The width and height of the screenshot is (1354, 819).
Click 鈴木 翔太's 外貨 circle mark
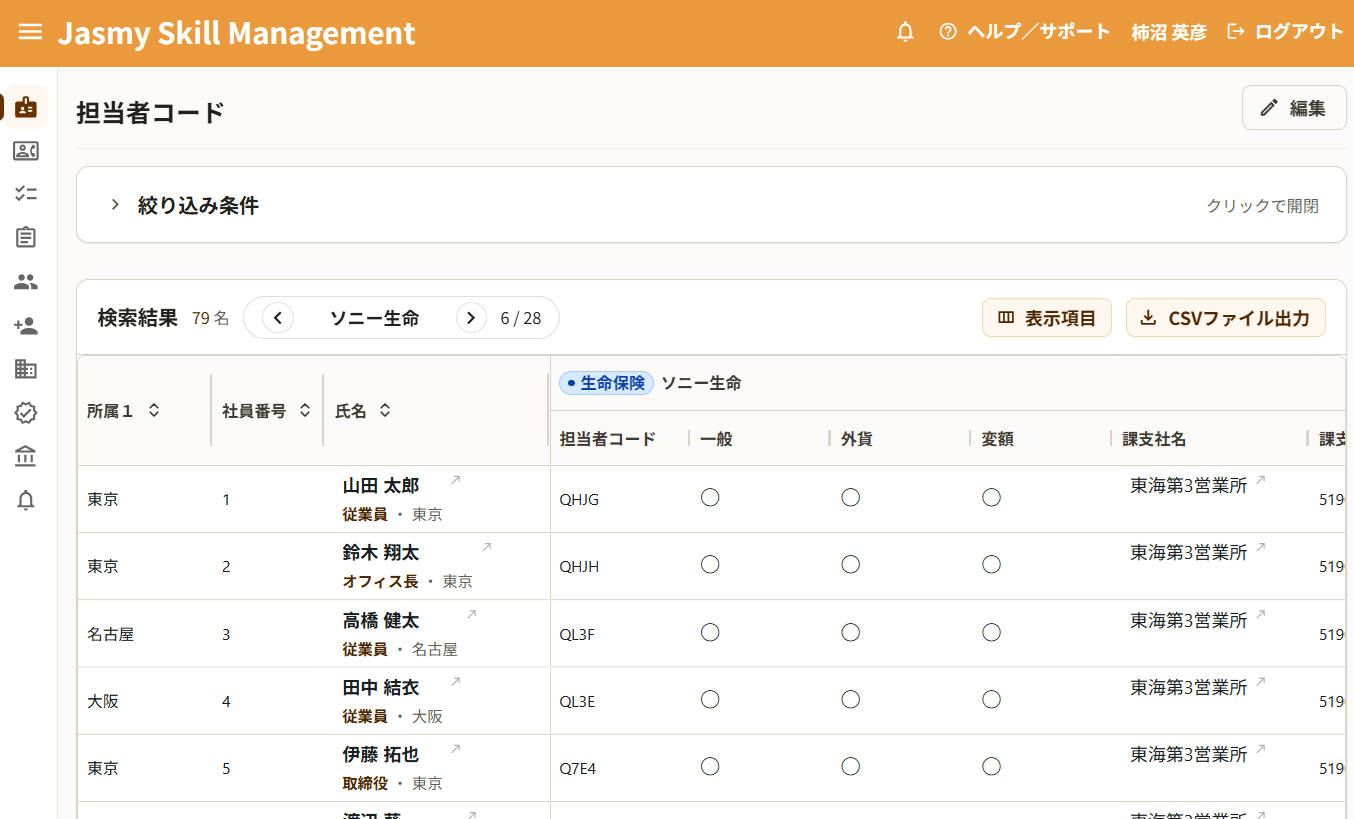click(x=851, y=565)
